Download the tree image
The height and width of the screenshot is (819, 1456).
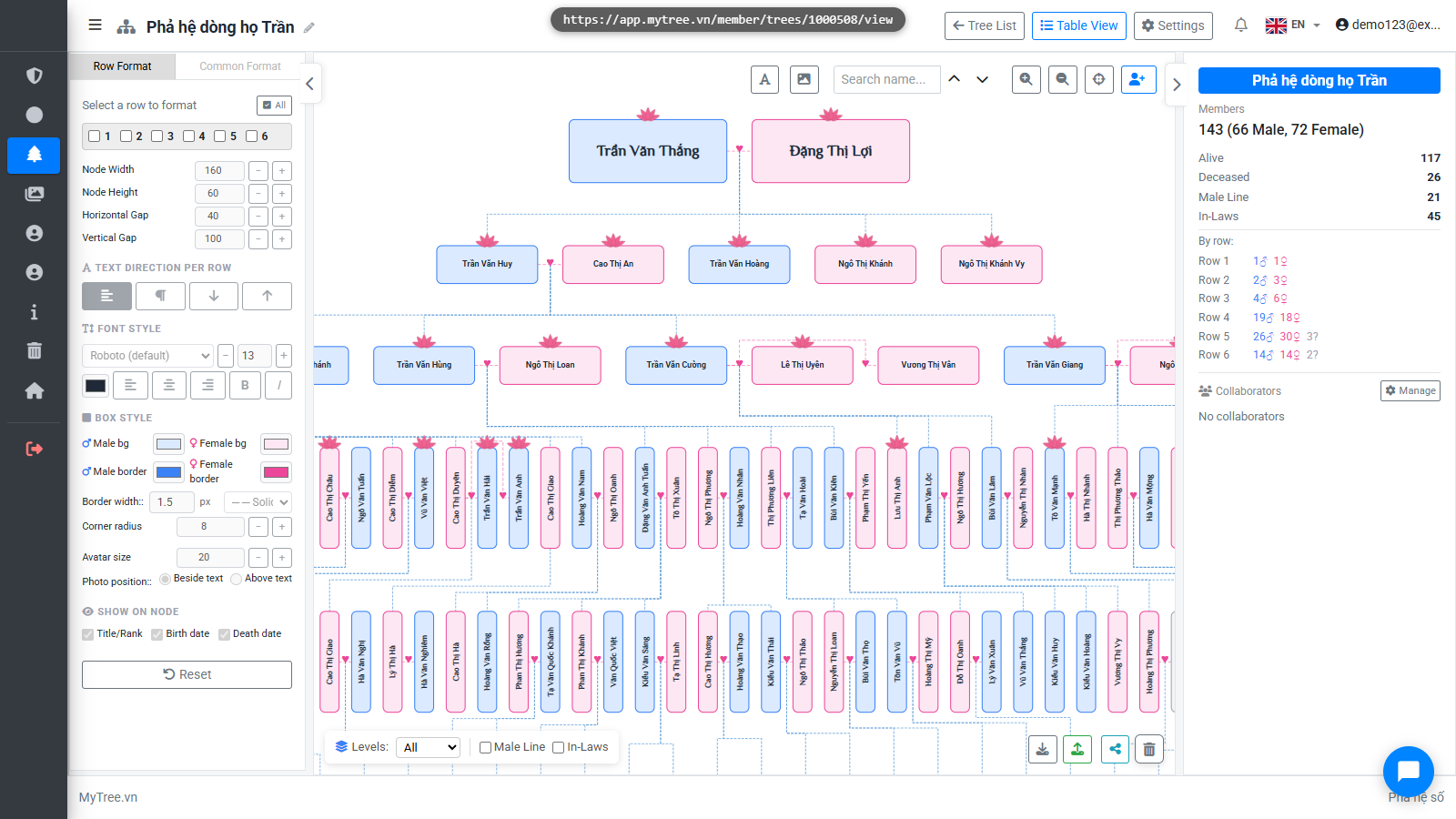tap(1042, 749)
